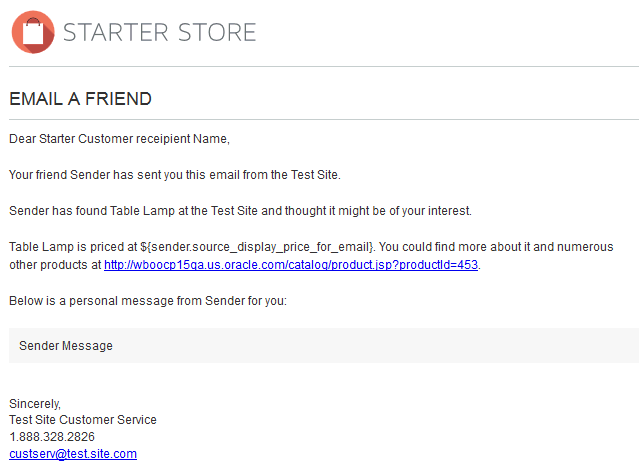Viewport: 643px width, 467px height.
Task: Click the white bag inside the red circle
Action: click(33, 32)
